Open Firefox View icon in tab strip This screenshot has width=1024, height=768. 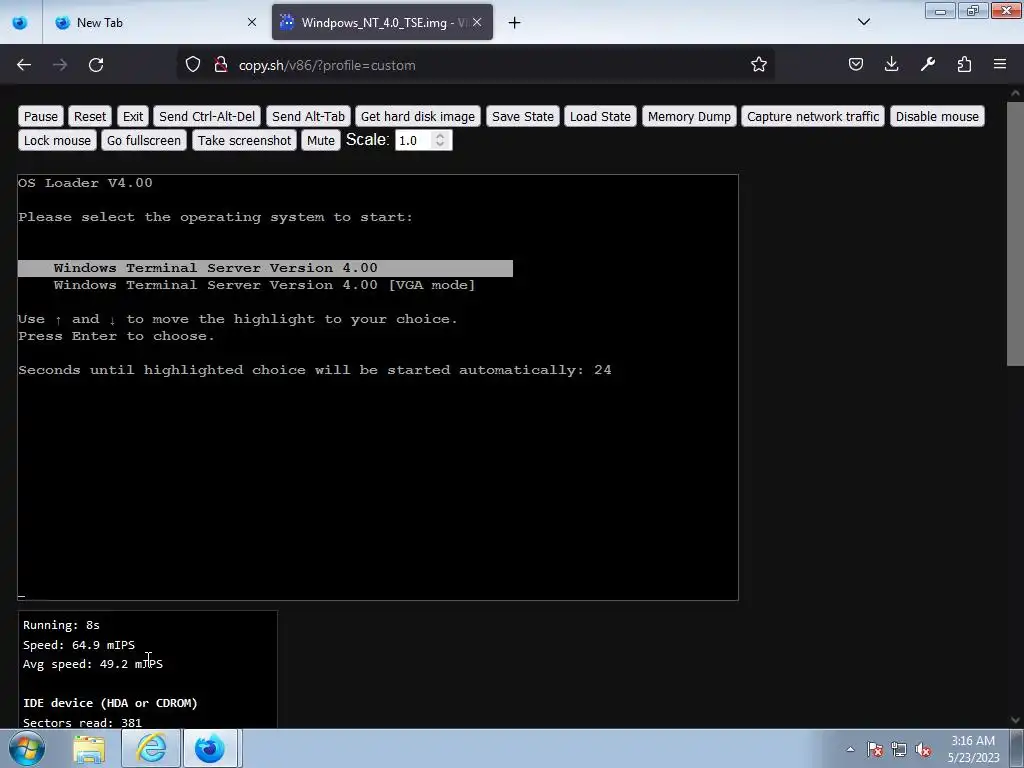[x=20, y=23]
